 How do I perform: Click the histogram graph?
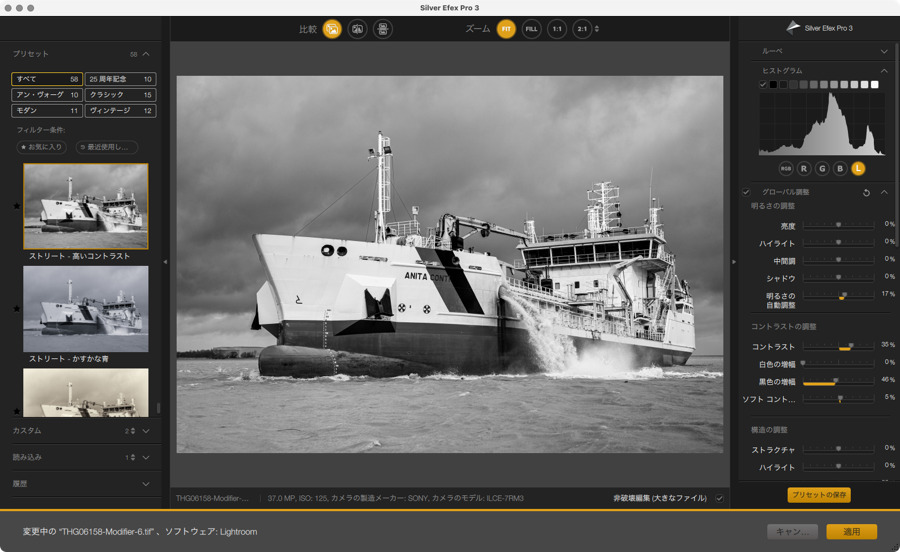click(822, 124)
